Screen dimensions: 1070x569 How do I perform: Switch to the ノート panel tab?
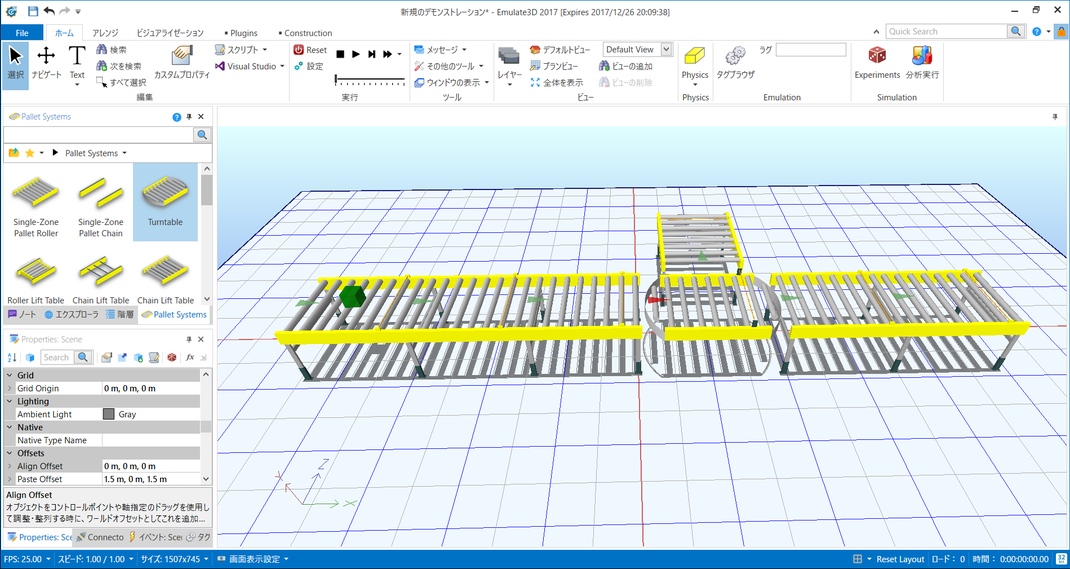22,315
